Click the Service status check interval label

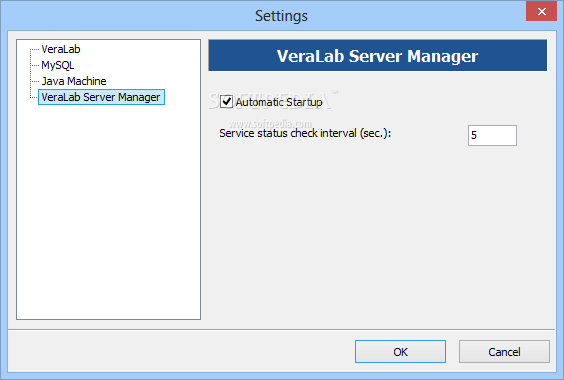[x=305, y=134]
